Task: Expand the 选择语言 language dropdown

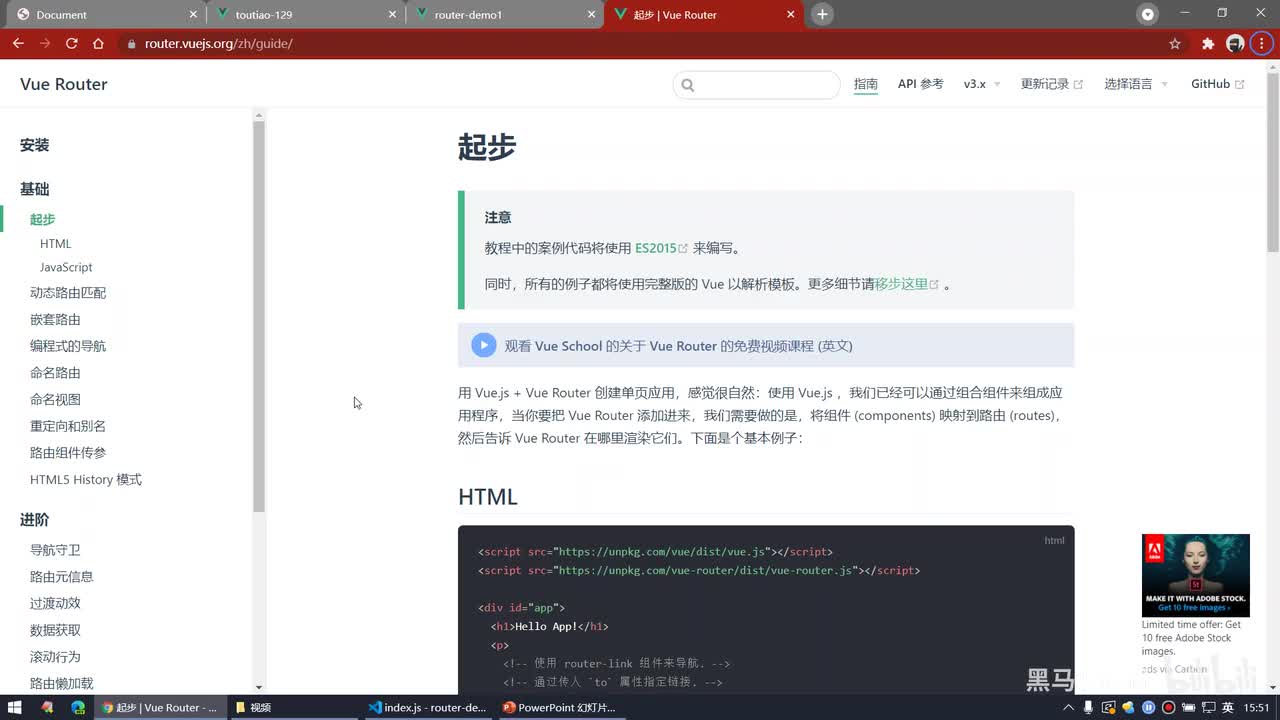Action: click(x=1136, y=84)
